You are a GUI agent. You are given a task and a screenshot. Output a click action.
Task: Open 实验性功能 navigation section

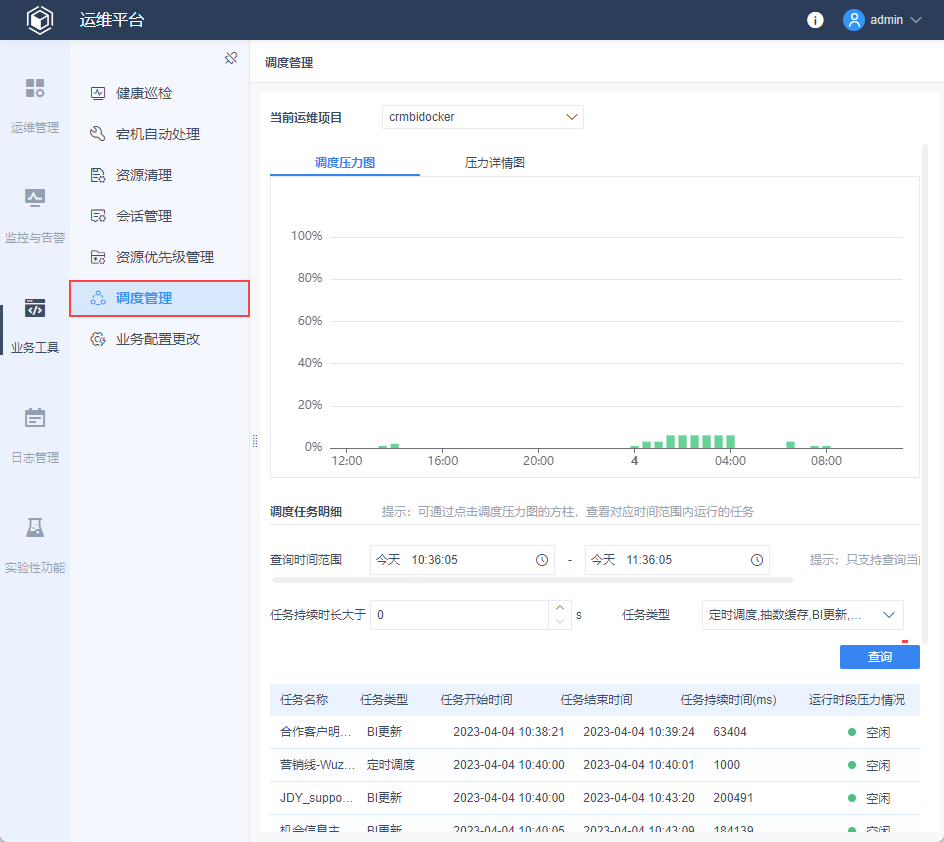tap(35, 545)
